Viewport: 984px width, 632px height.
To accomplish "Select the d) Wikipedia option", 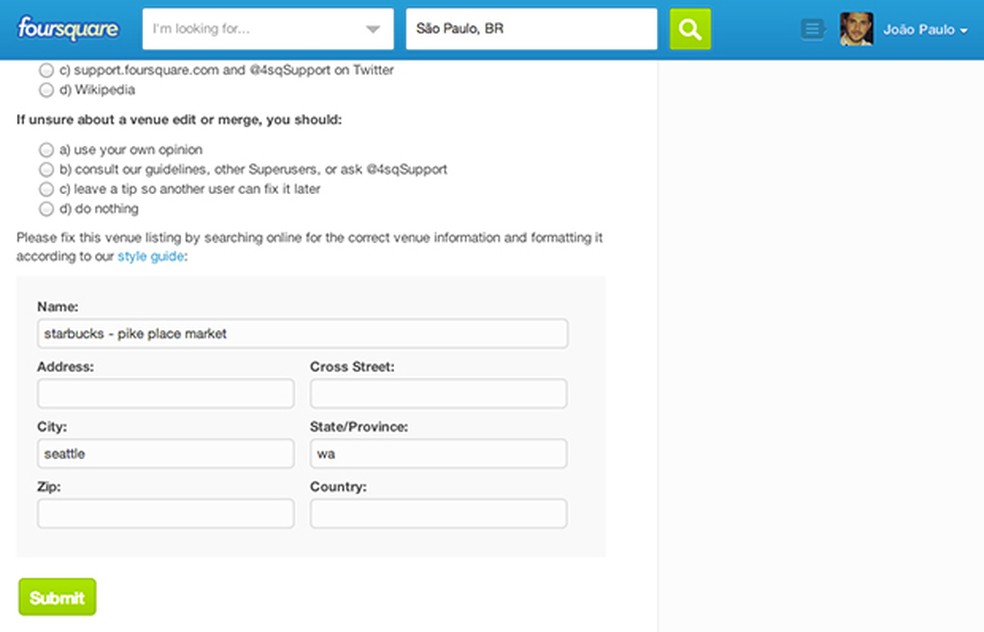I will [46, 90].
